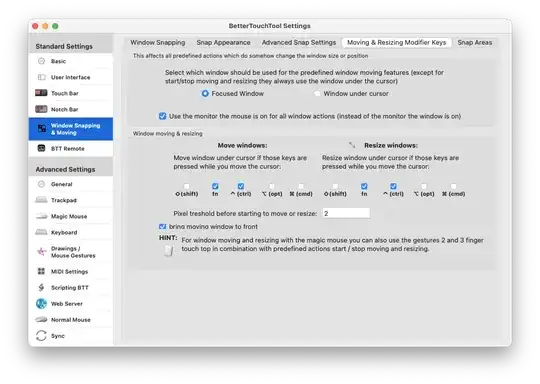Click the Notch Bar sidebar icon
The image size is (540, 384).
pos(41,109)
